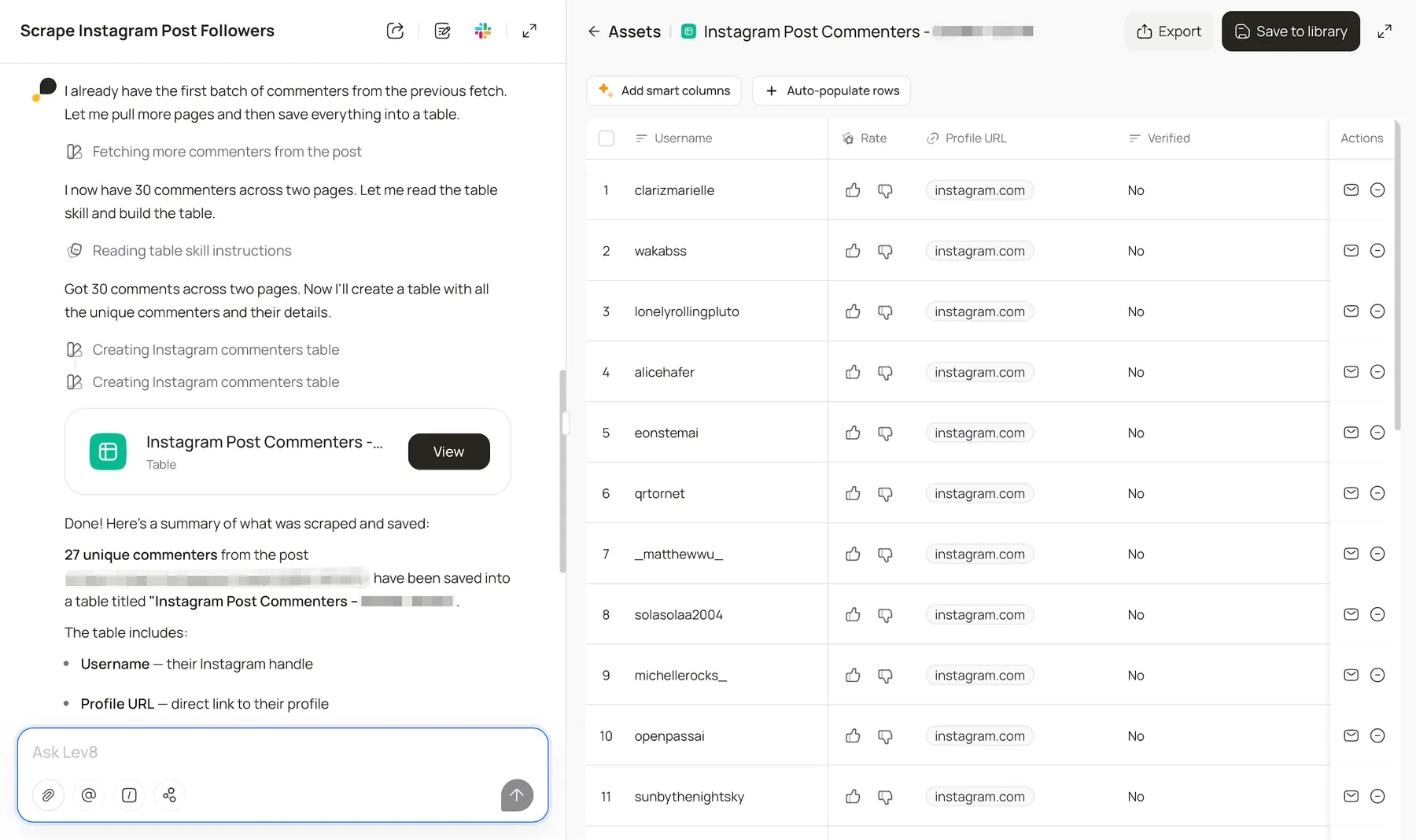
Task: Thumbs down the sunbythenightsky row
Action: click(x=885, y=797)
